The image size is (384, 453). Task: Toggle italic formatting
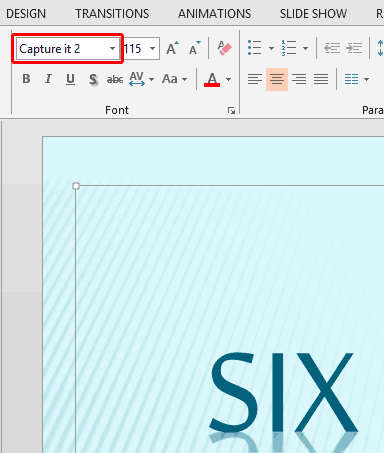point(48,79)
